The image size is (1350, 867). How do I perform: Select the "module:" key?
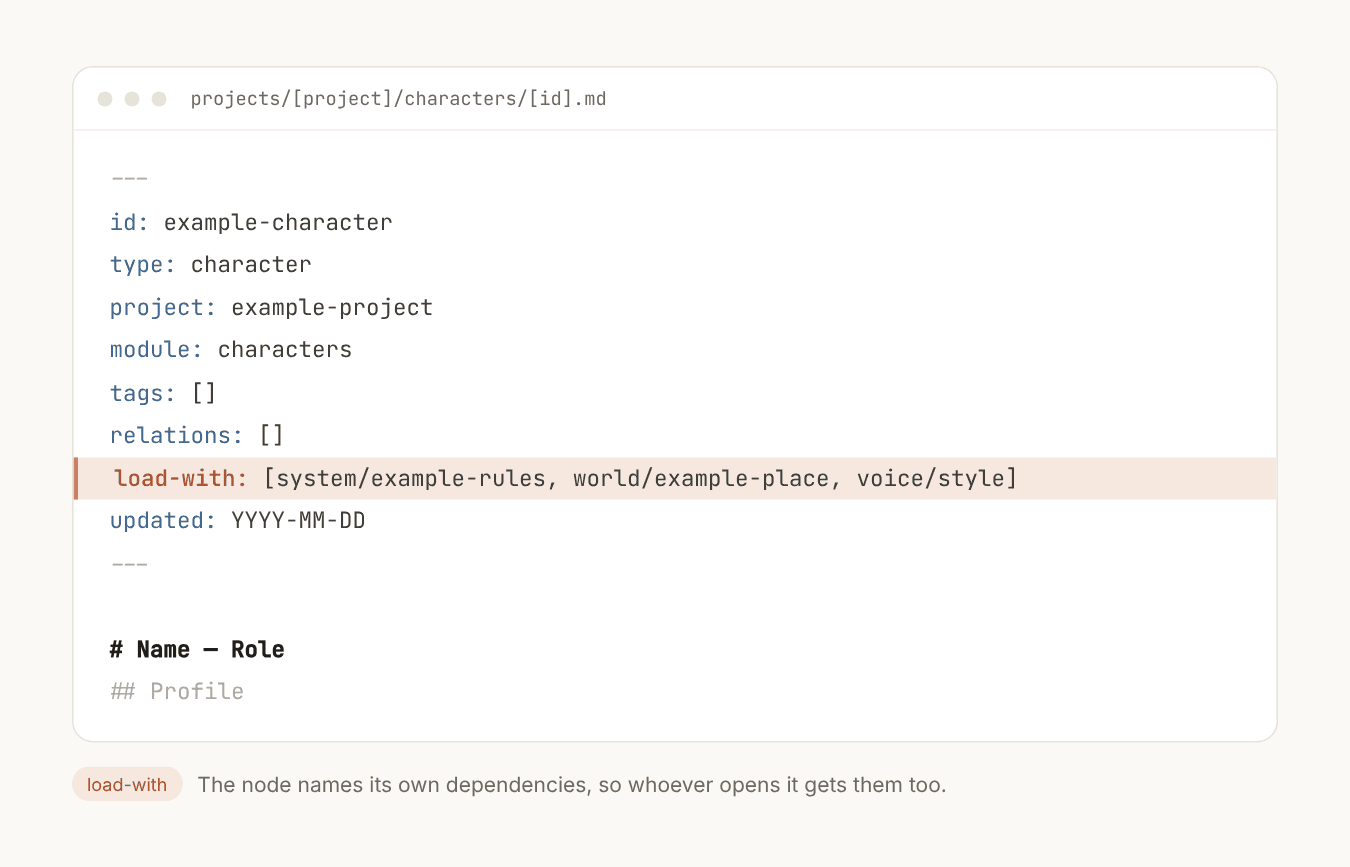pos(157,350)
